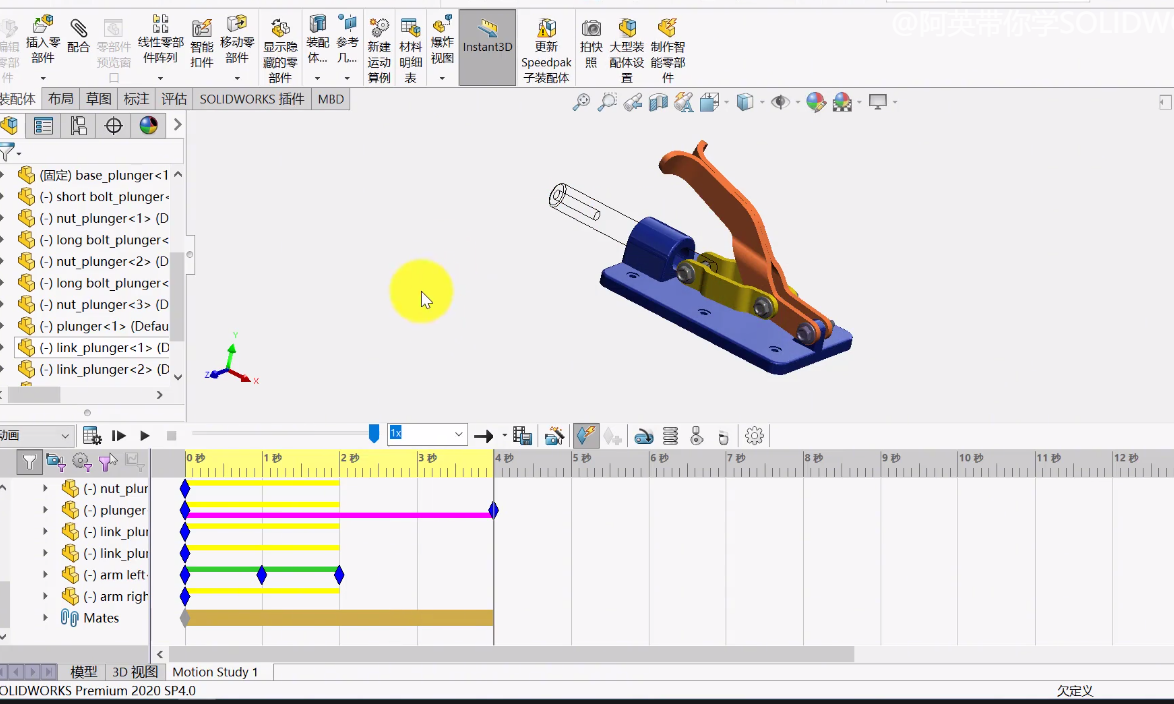The image size is (1174, 704).
Task: Open the playback speed dropdown showing 1x
Action: pos(457,433)
